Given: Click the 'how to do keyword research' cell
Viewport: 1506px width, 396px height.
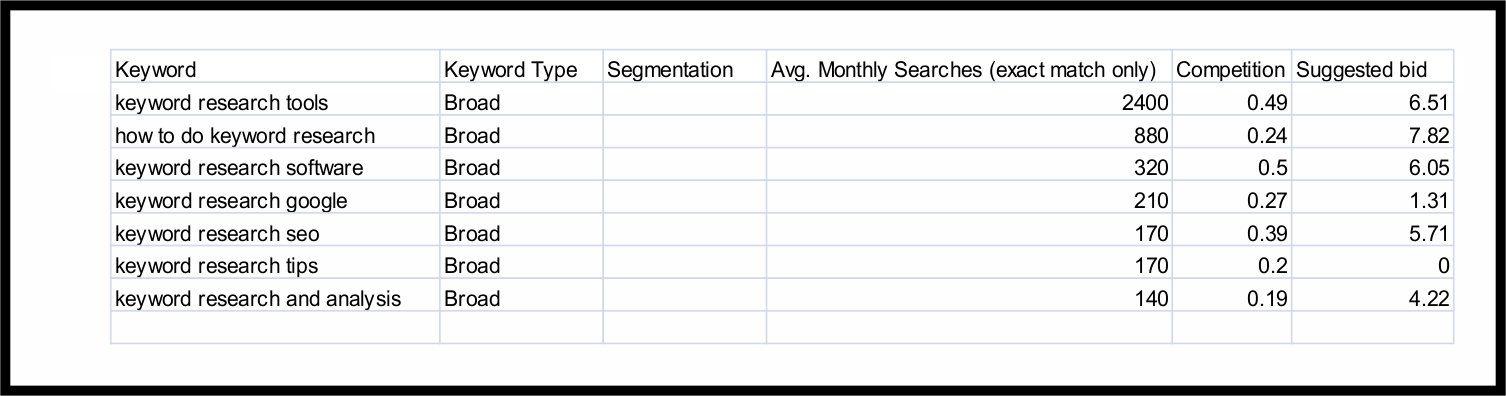Looking at the screenshot, I should pyautogui.click(x=275, y=135).
